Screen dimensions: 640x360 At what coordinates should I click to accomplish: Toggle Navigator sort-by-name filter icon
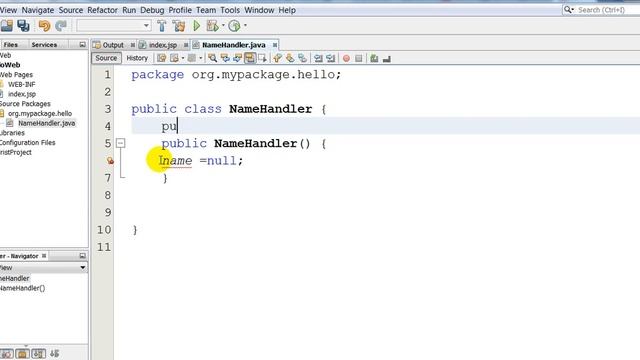point(38,353)
